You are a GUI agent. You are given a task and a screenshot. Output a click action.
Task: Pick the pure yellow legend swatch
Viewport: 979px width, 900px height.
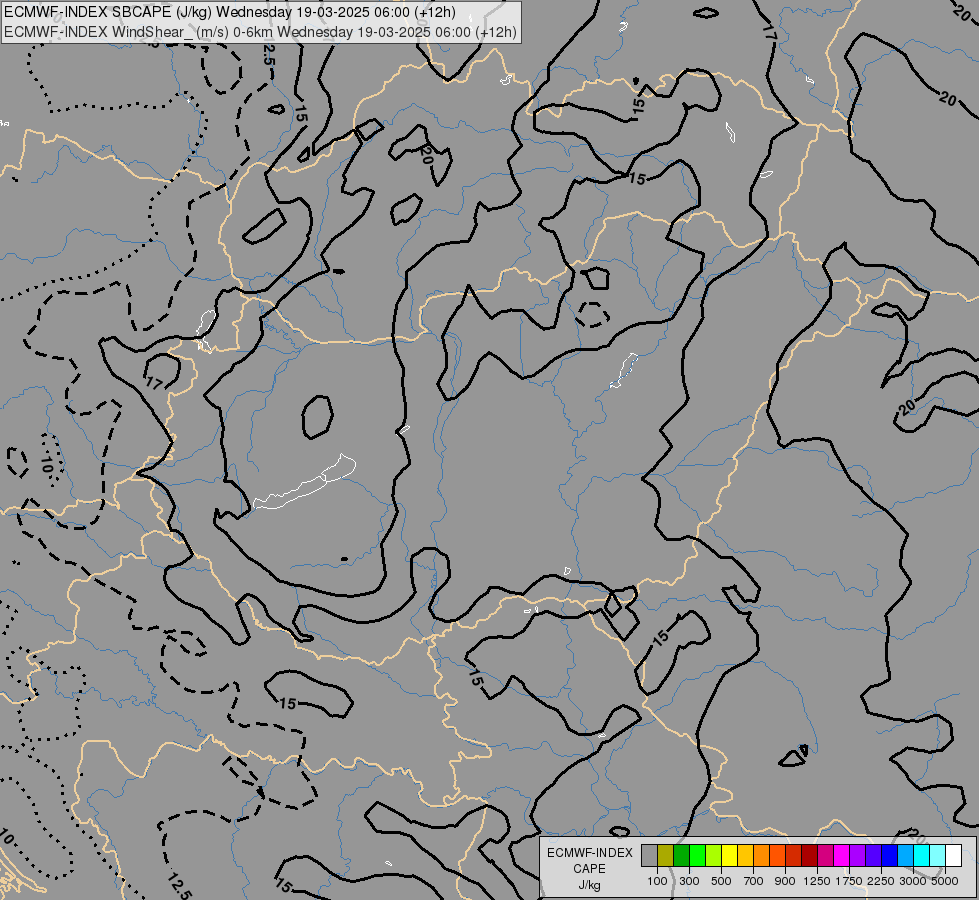[x=729, y=855]
